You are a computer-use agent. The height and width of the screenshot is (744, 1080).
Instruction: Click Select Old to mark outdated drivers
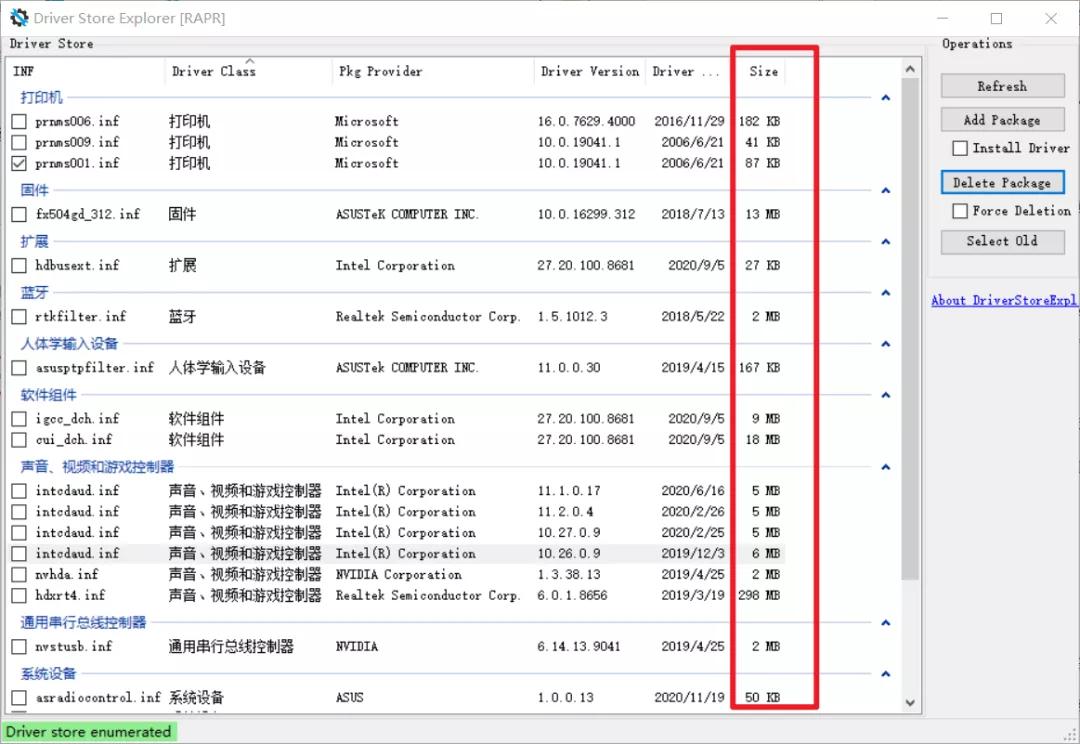[x=1002, y=241]
